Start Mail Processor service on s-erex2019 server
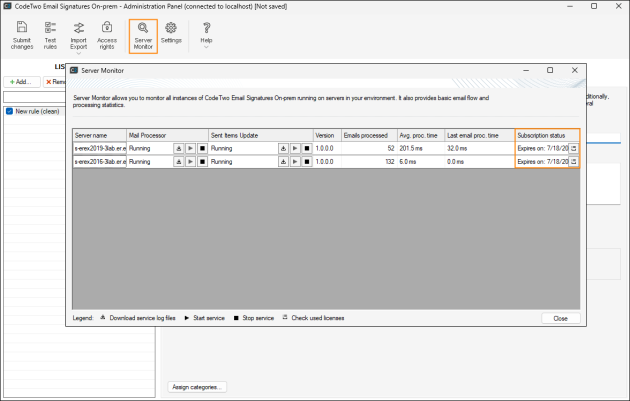The image size is (630, 401). [190, 149]
